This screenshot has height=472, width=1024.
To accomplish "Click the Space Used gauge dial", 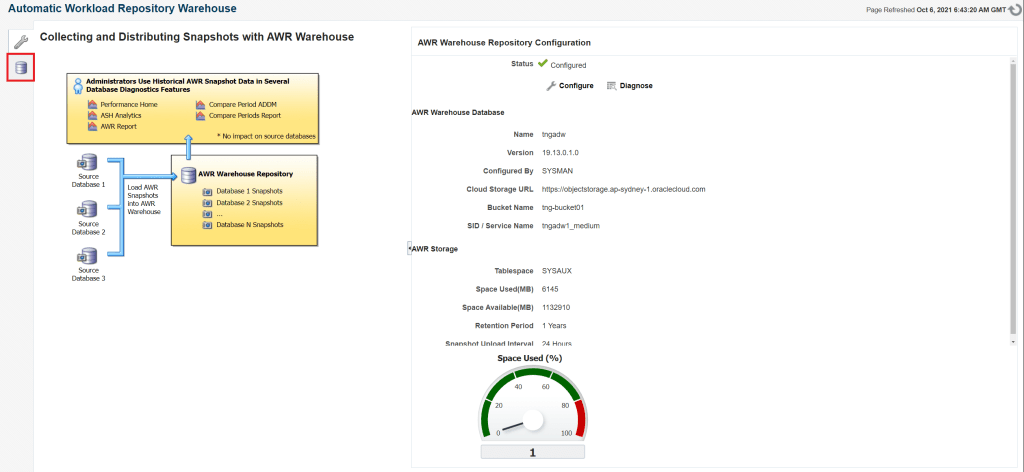I will point(533,418).
